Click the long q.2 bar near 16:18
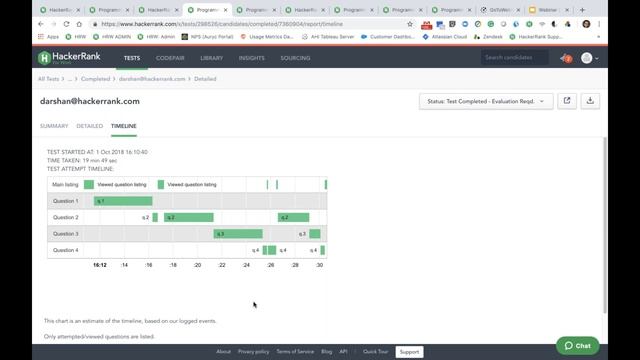The width and height of the screenshot is (640, 360). point(189,217)
